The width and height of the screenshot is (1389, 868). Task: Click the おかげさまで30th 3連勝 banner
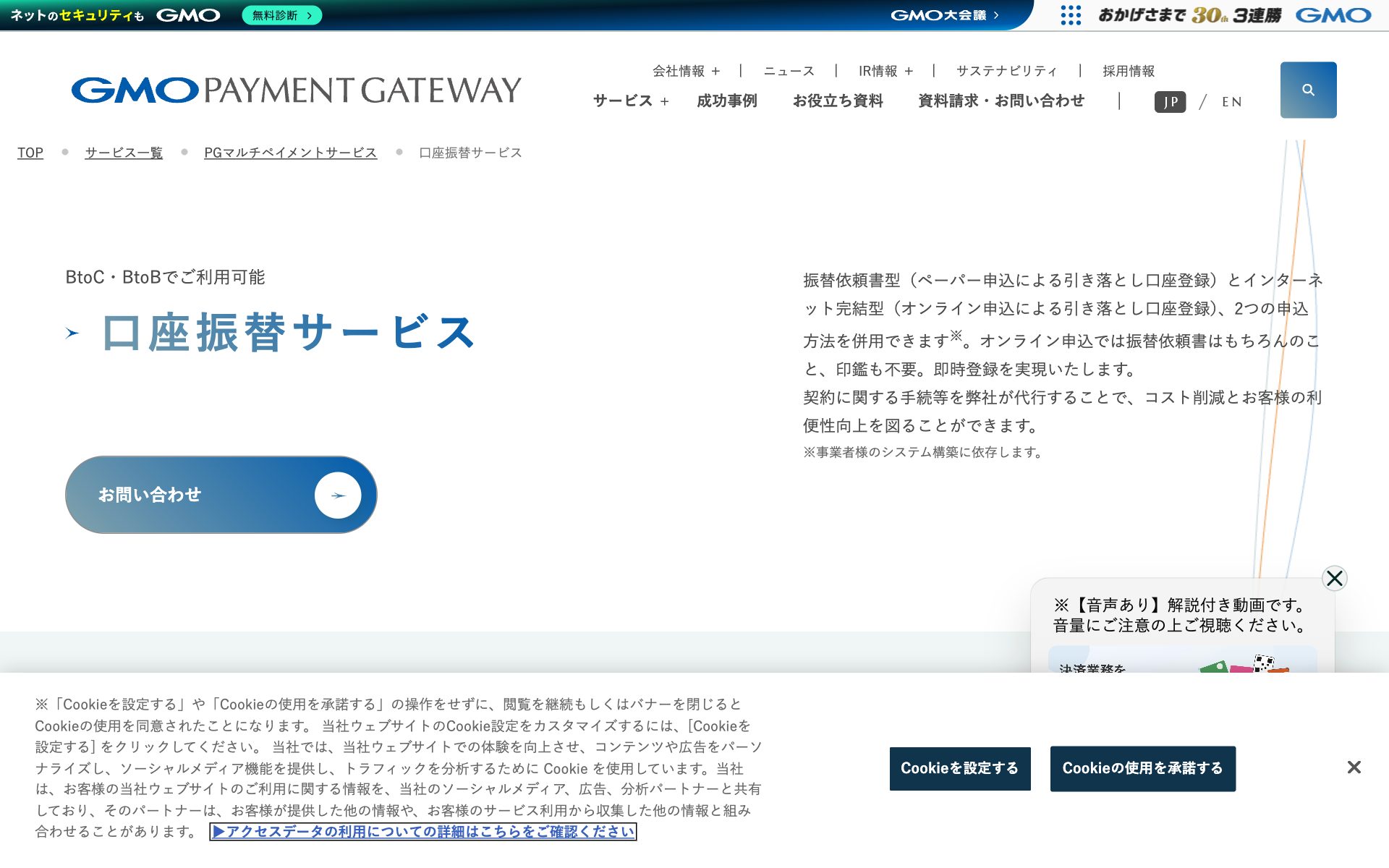coord(1189,15)
